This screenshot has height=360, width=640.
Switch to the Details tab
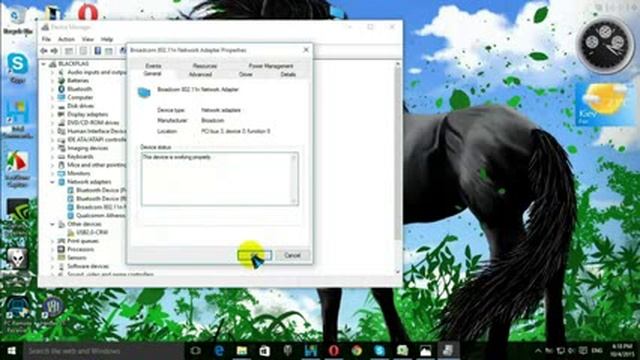pyautogui.click(x=288, y=74)
